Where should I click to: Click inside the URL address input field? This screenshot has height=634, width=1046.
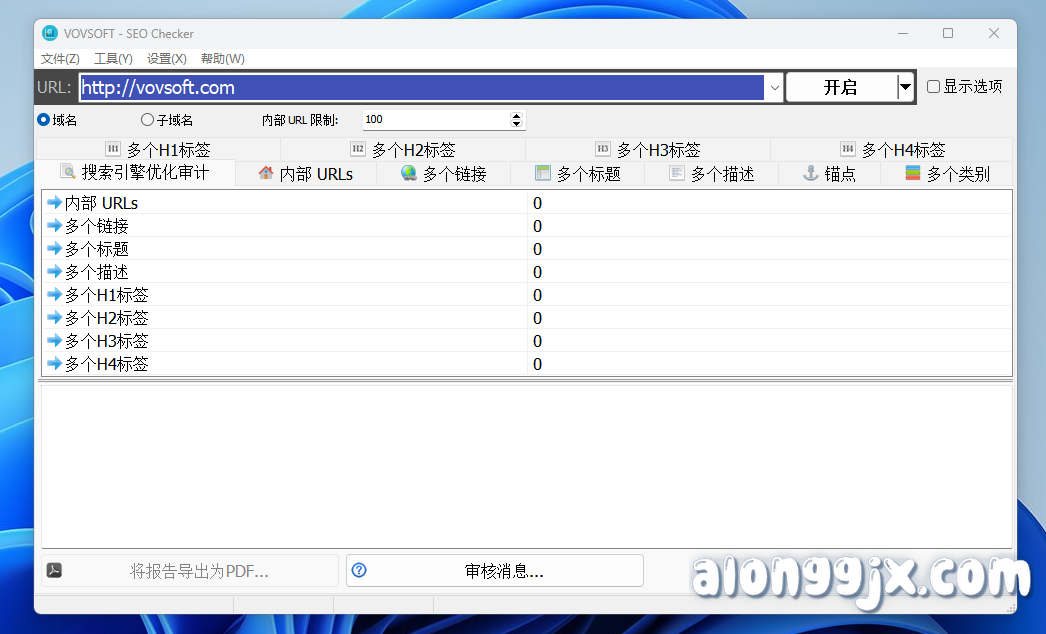[400, 87]
